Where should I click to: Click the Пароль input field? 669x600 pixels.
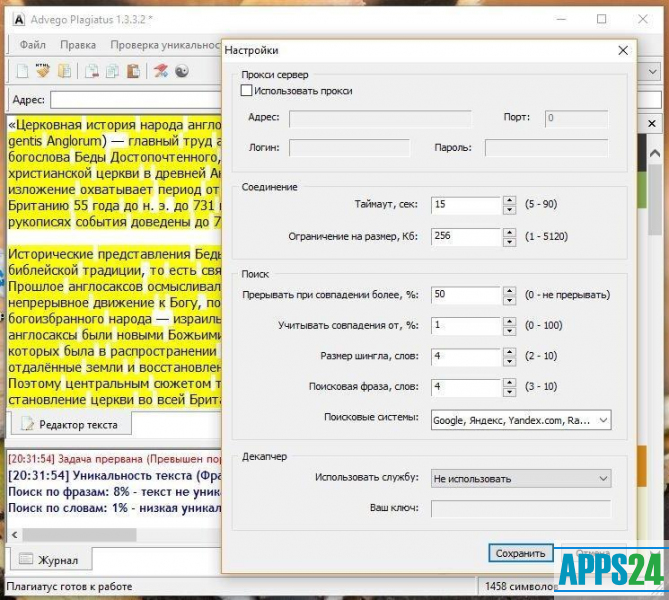pyautogui.click(x=546, y=148)
